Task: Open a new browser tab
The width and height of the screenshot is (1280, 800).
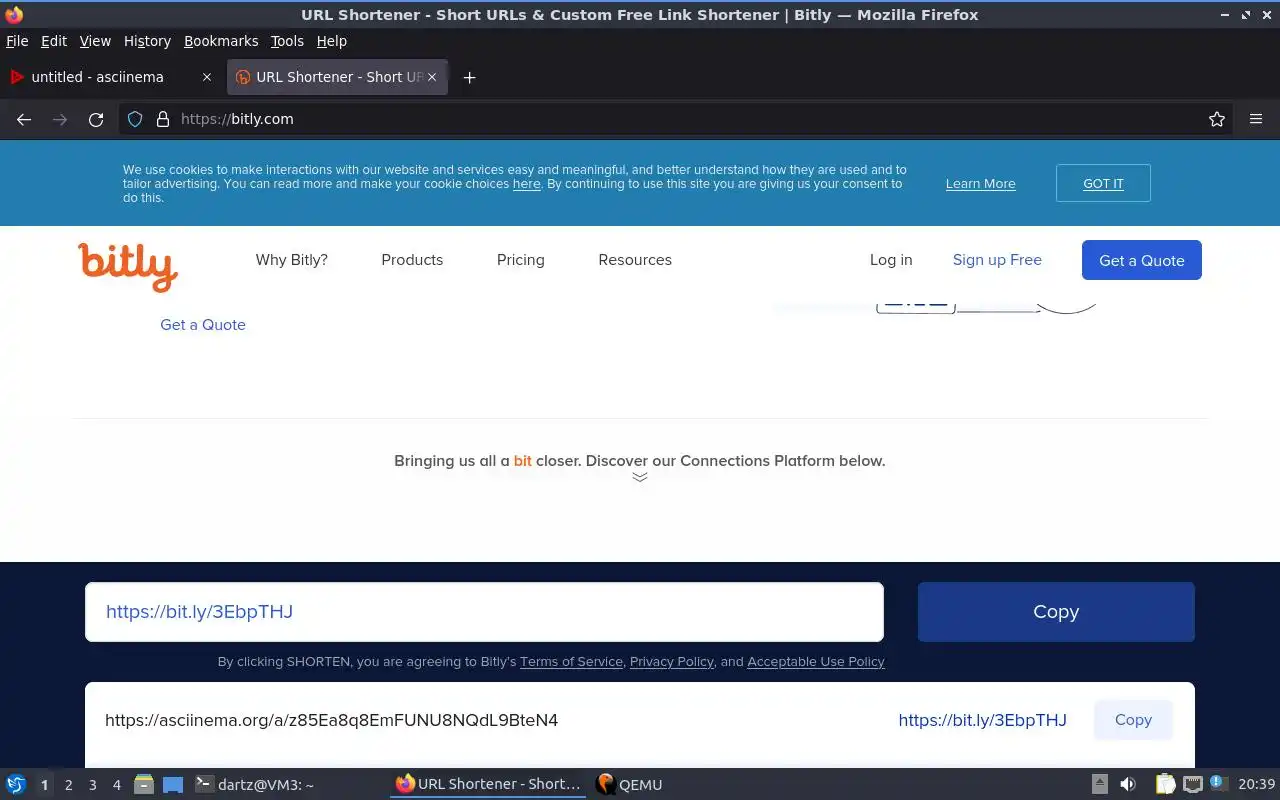Action: 469,77
